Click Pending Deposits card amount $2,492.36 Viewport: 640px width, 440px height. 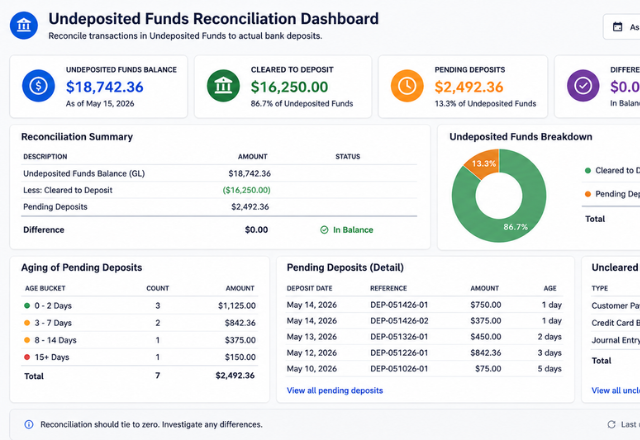click(469, 87)
